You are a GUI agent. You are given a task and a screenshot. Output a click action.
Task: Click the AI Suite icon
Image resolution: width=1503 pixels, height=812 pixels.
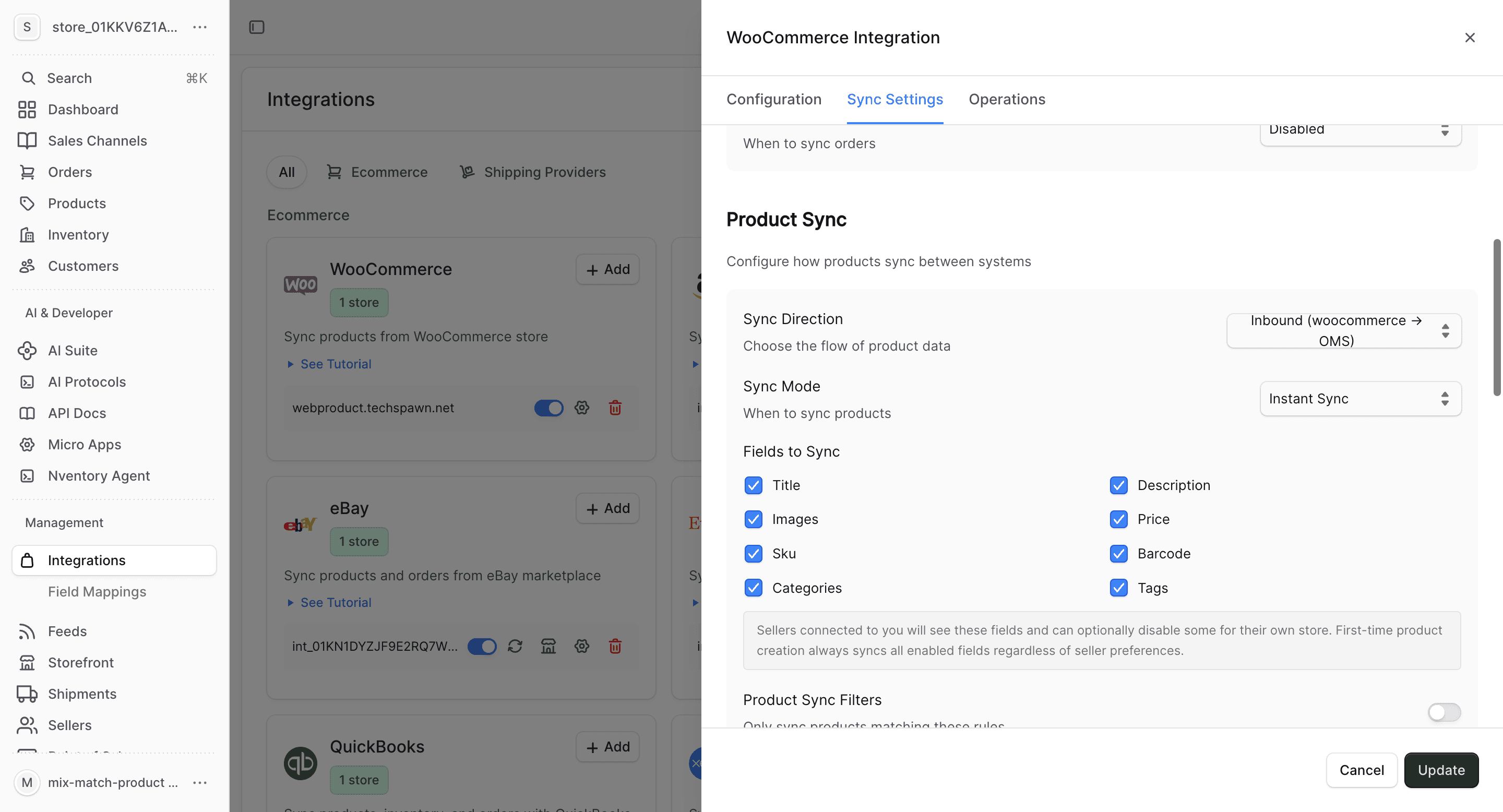coord(27,351)
